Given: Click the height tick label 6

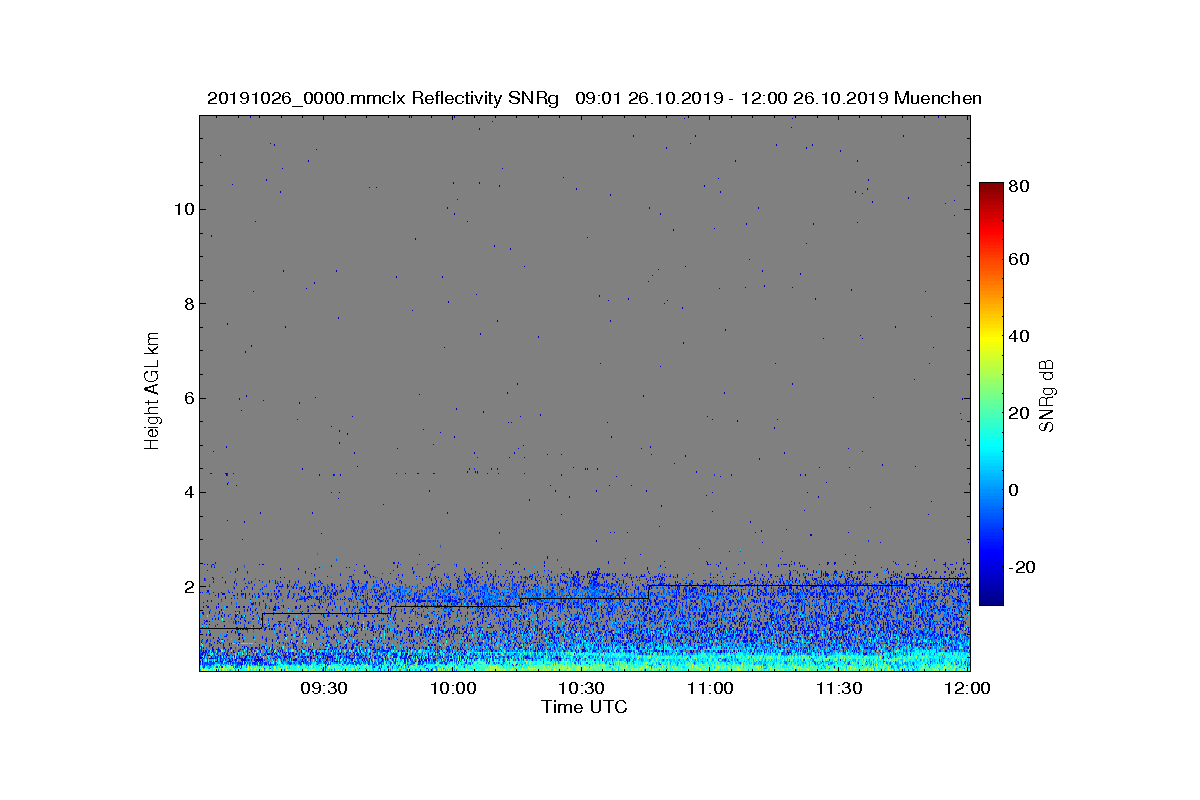Looking at the screenshot, I should (x=187, y=398).
